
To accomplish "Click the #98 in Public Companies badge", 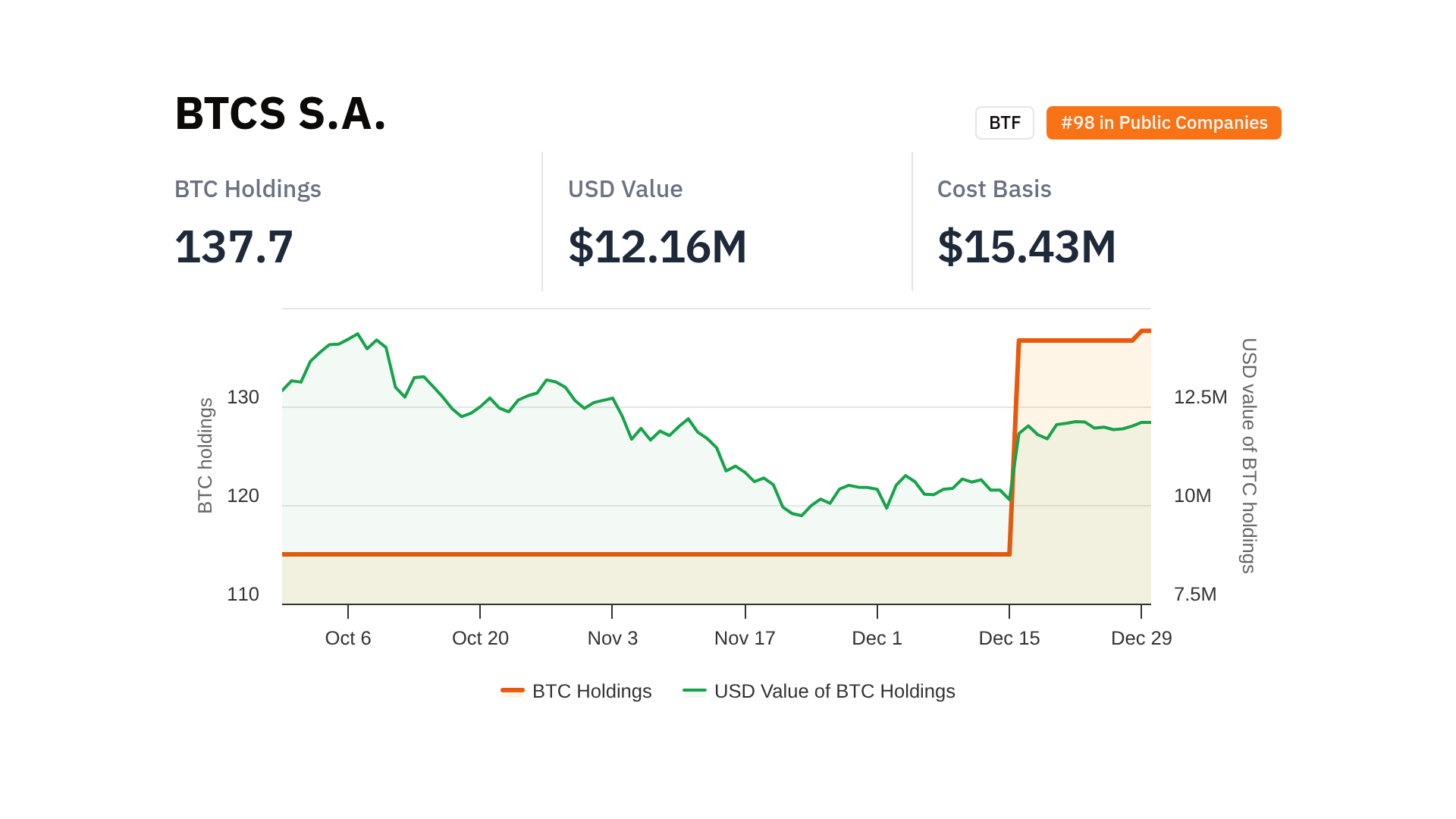I will [x=1163, y=123].
